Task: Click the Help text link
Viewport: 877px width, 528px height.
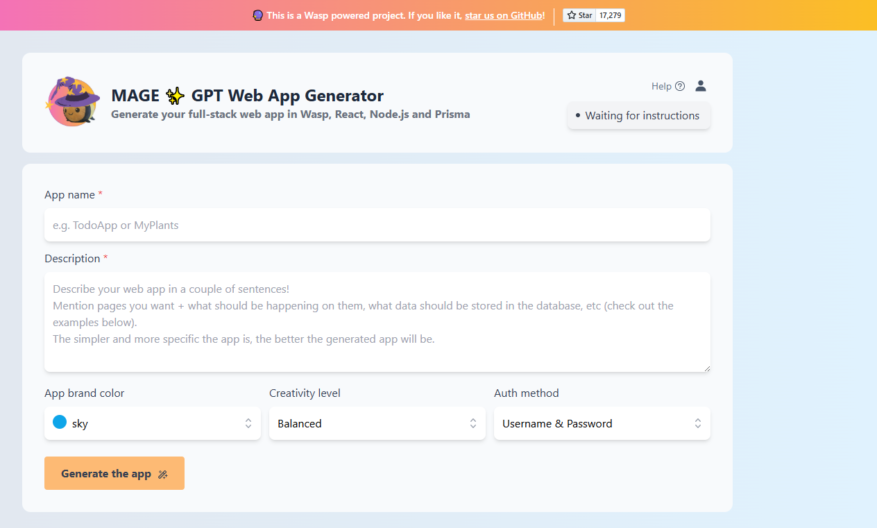Action: 661,86
